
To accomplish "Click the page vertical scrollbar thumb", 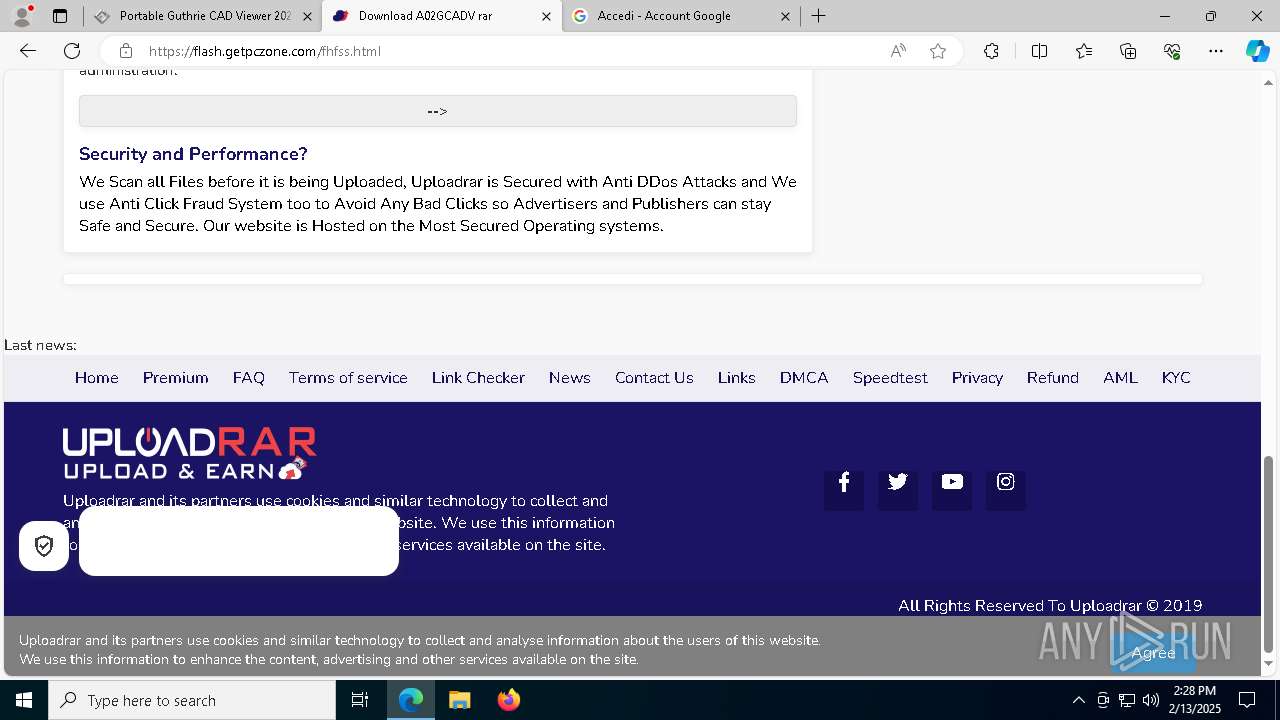I will [x=1269, y=553].
